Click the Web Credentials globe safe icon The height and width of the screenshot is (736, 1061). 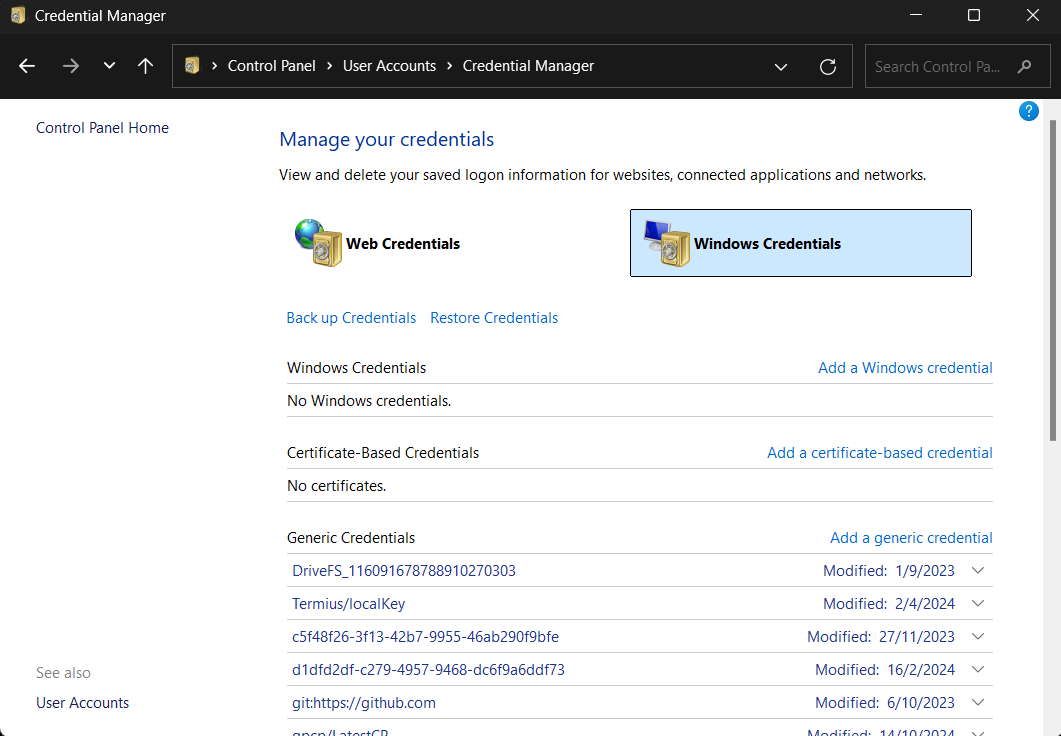[318, 243]
